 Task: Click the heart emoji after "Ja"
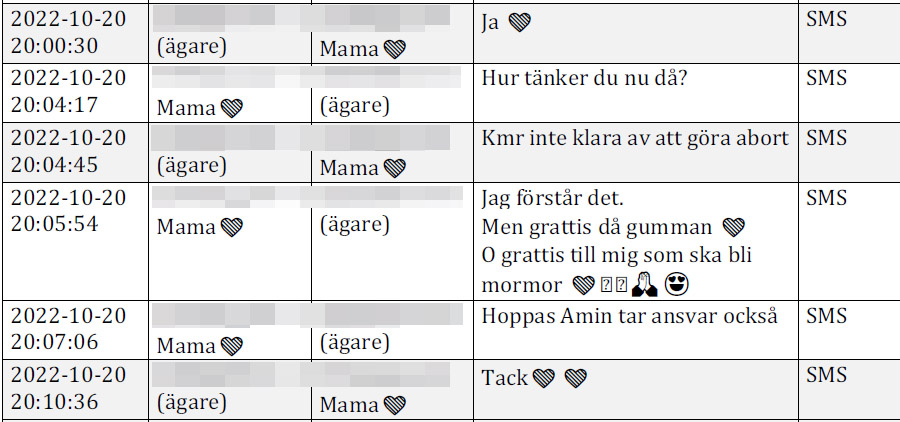[518, 22]
